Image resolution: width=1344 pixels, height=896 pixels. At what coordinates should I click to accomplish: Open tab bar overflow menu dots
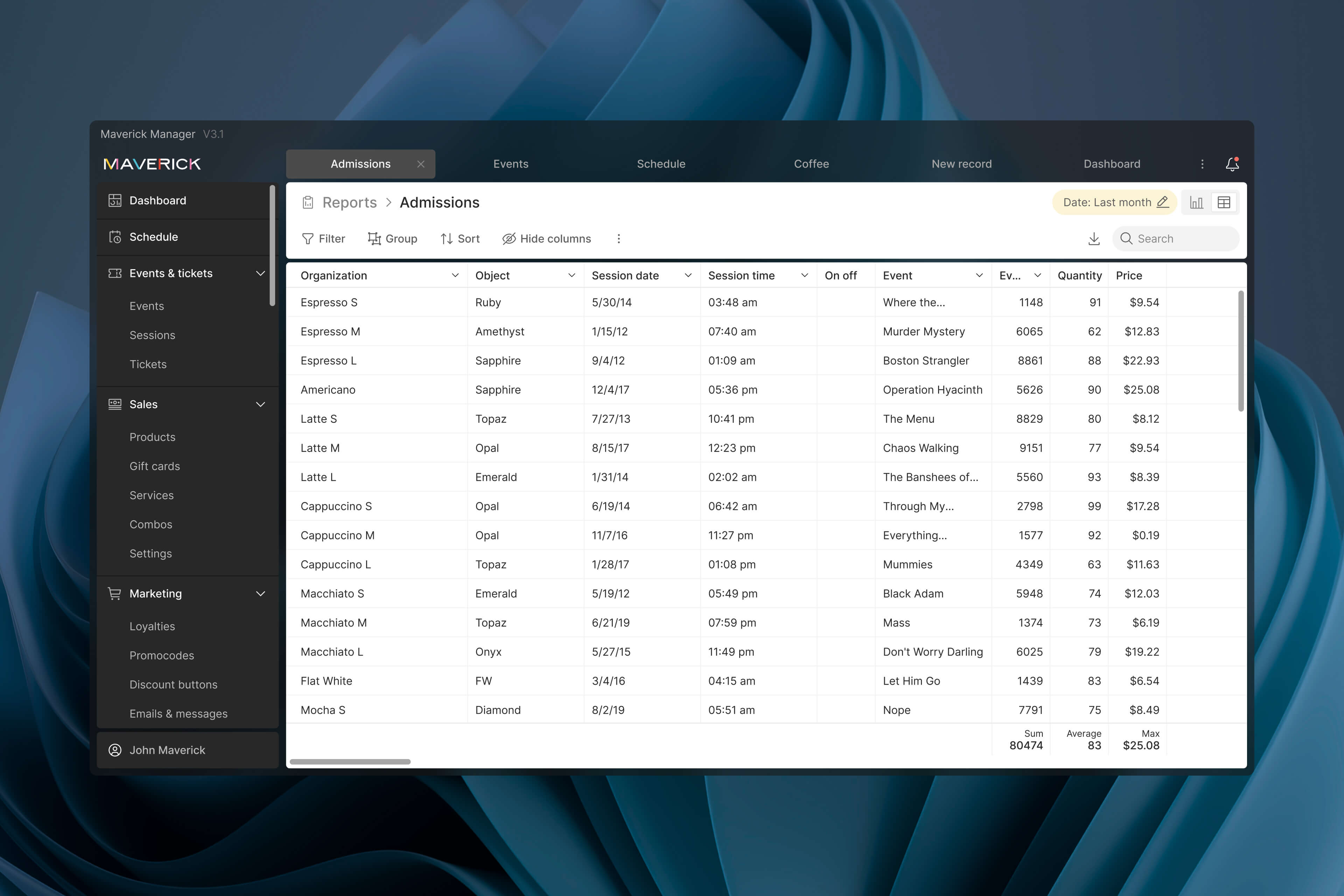pos(1202,164)
